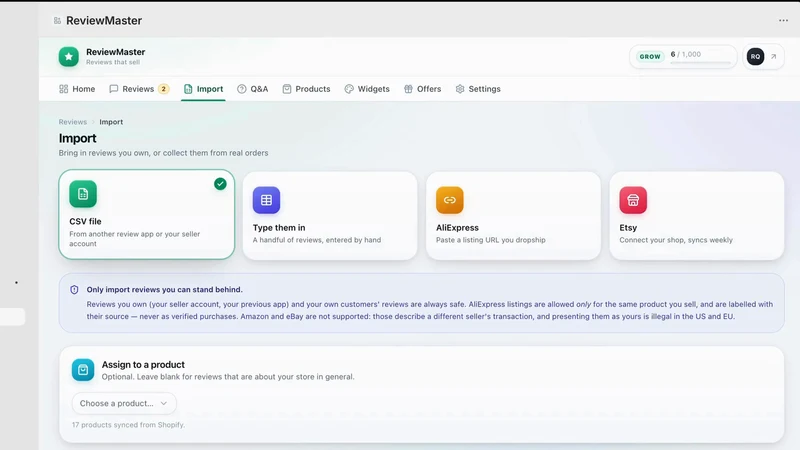Choose the AliExpress import card
The width and height of the screenshot is (800, 450).
click(x=513, y=216)
